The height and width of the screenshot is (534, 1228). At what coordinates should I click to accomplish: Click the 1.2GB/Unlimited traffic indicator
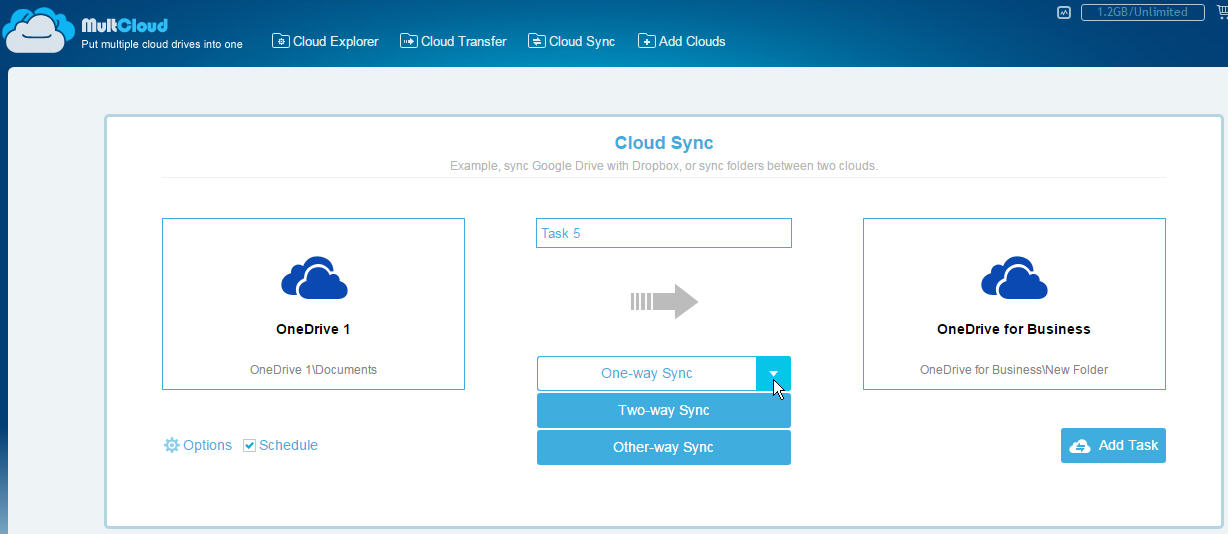(x=1142, y=13)
